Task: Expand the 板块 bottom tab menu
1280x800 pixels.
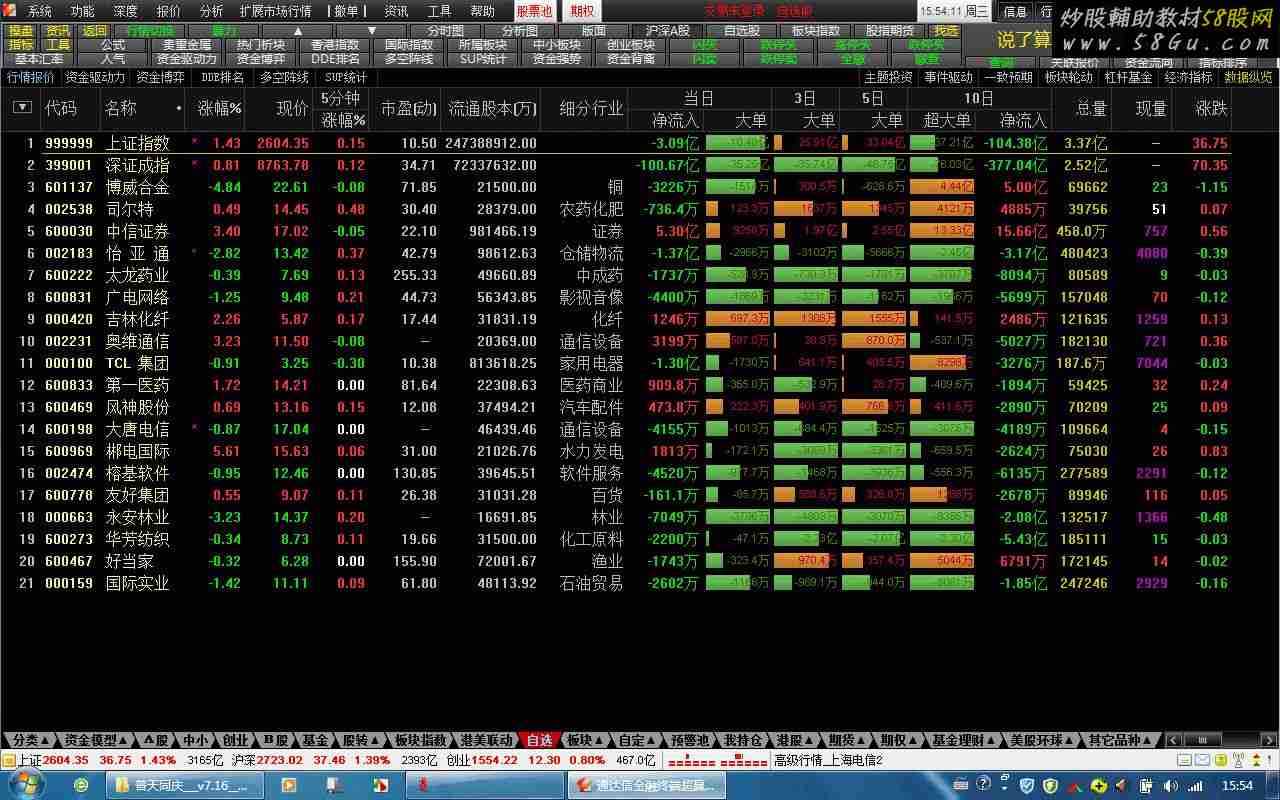Action: (x=584, y=740)
